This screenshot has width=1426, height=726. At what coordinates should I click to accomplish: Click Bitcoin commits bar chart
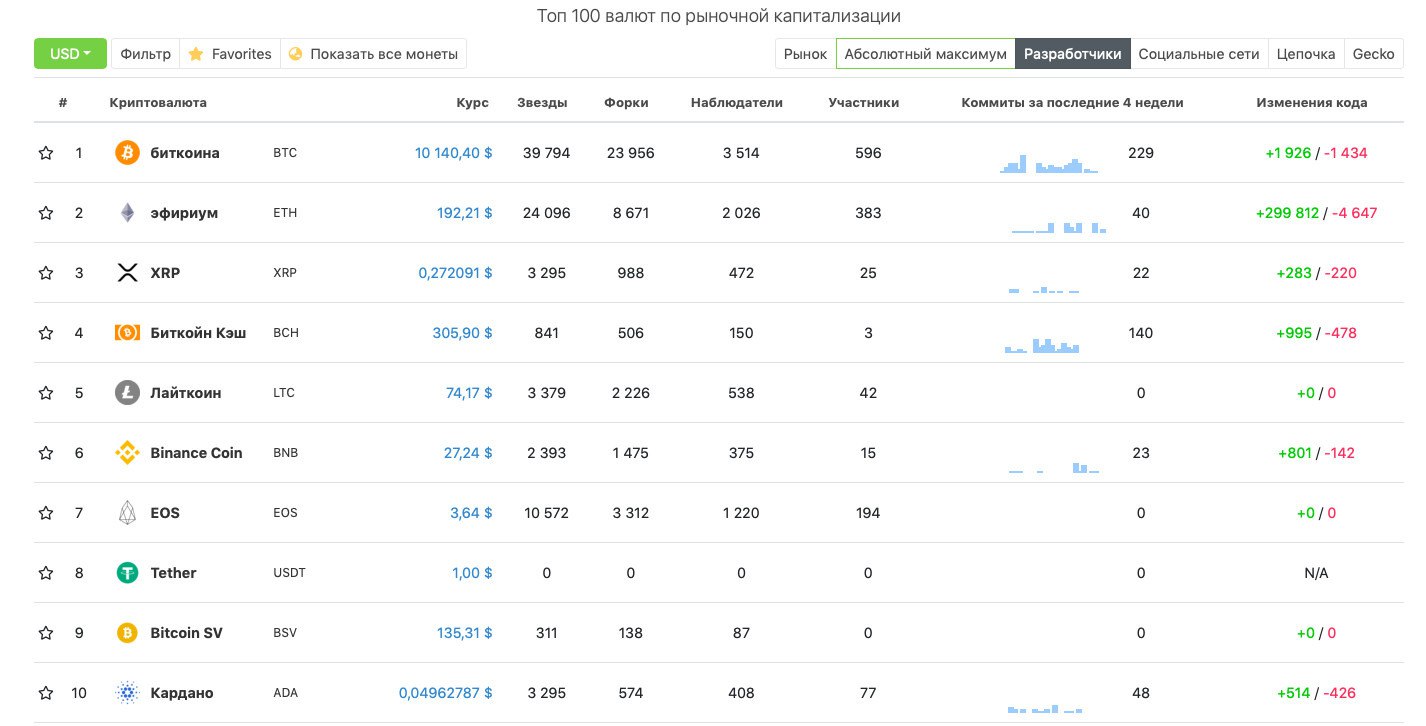point(1049,164)
